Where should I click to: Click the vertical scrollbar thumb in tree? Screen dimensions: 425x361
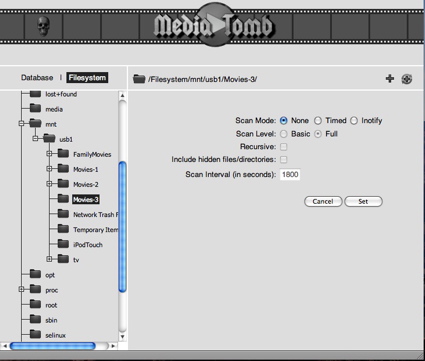tap(123, 227)
